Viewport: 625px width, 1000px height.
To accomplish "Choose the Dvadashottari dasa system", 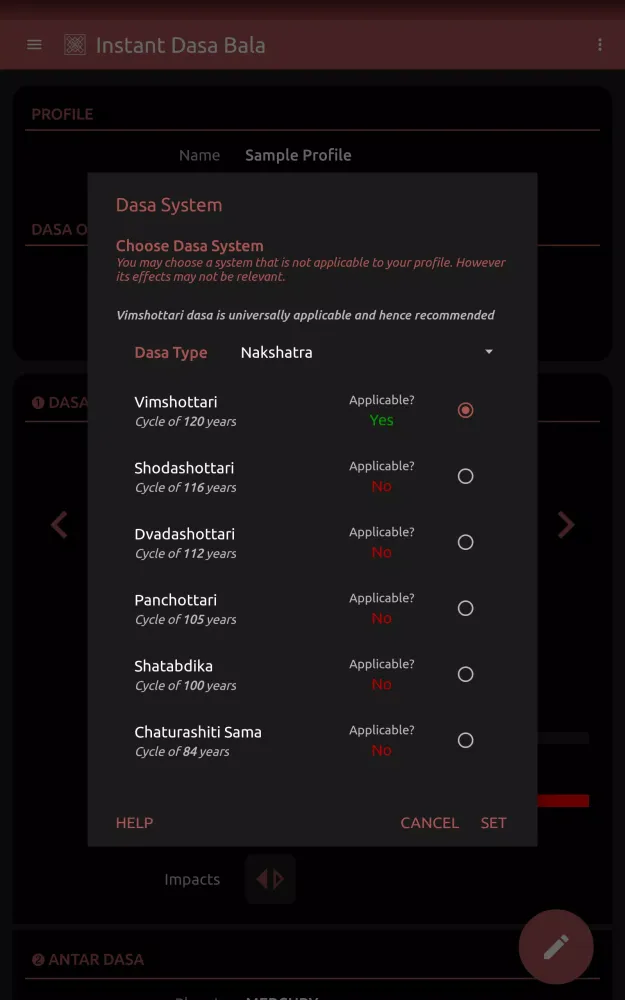I will click(465, 542).
